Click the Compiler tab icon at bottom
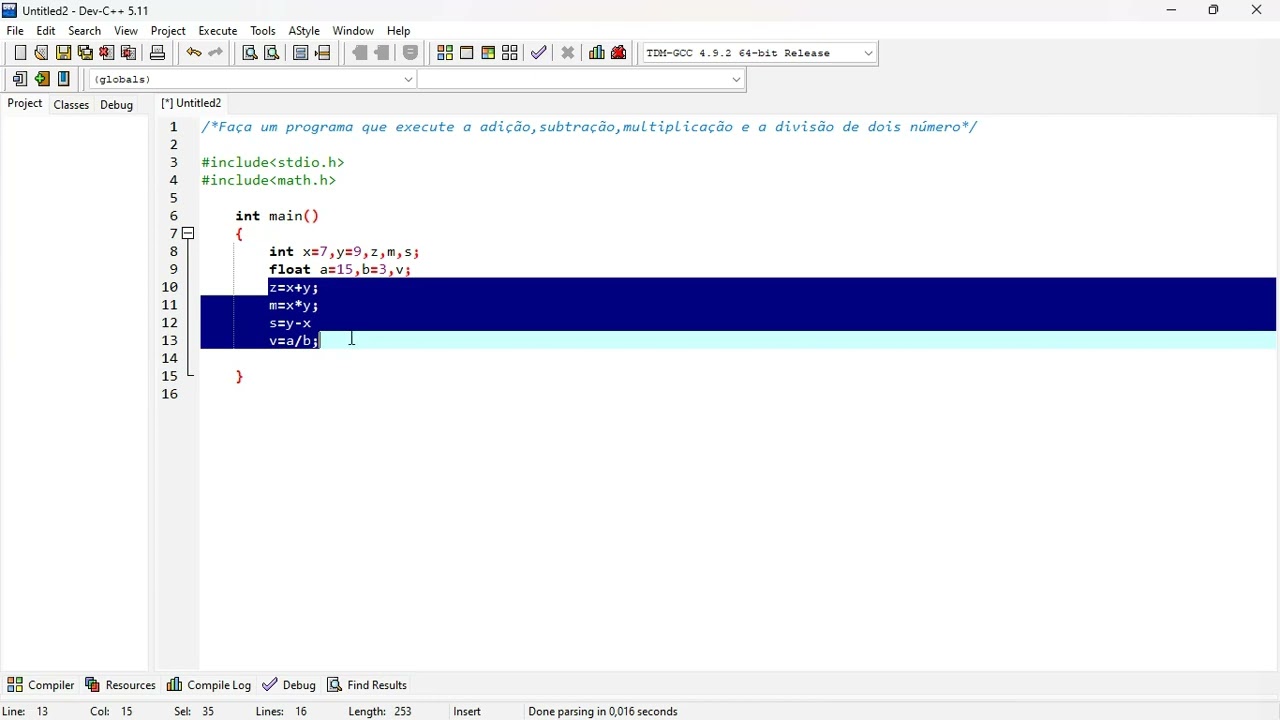The height and width of the screenshot is (720, 1280). [x=15, y=685]
